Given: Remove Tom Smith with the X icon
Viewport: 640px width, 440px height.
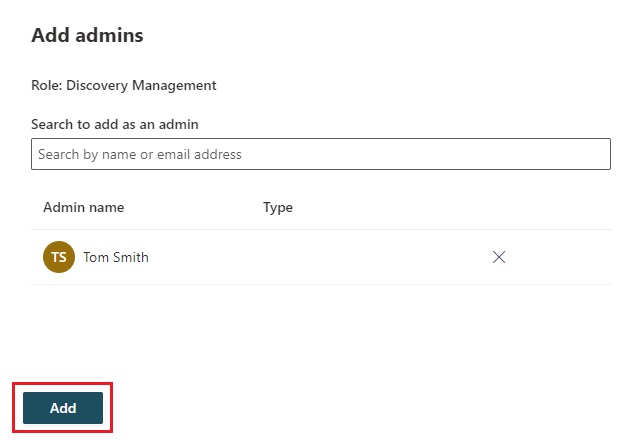Looking at the screenshot, I should [x=499, y=257].
